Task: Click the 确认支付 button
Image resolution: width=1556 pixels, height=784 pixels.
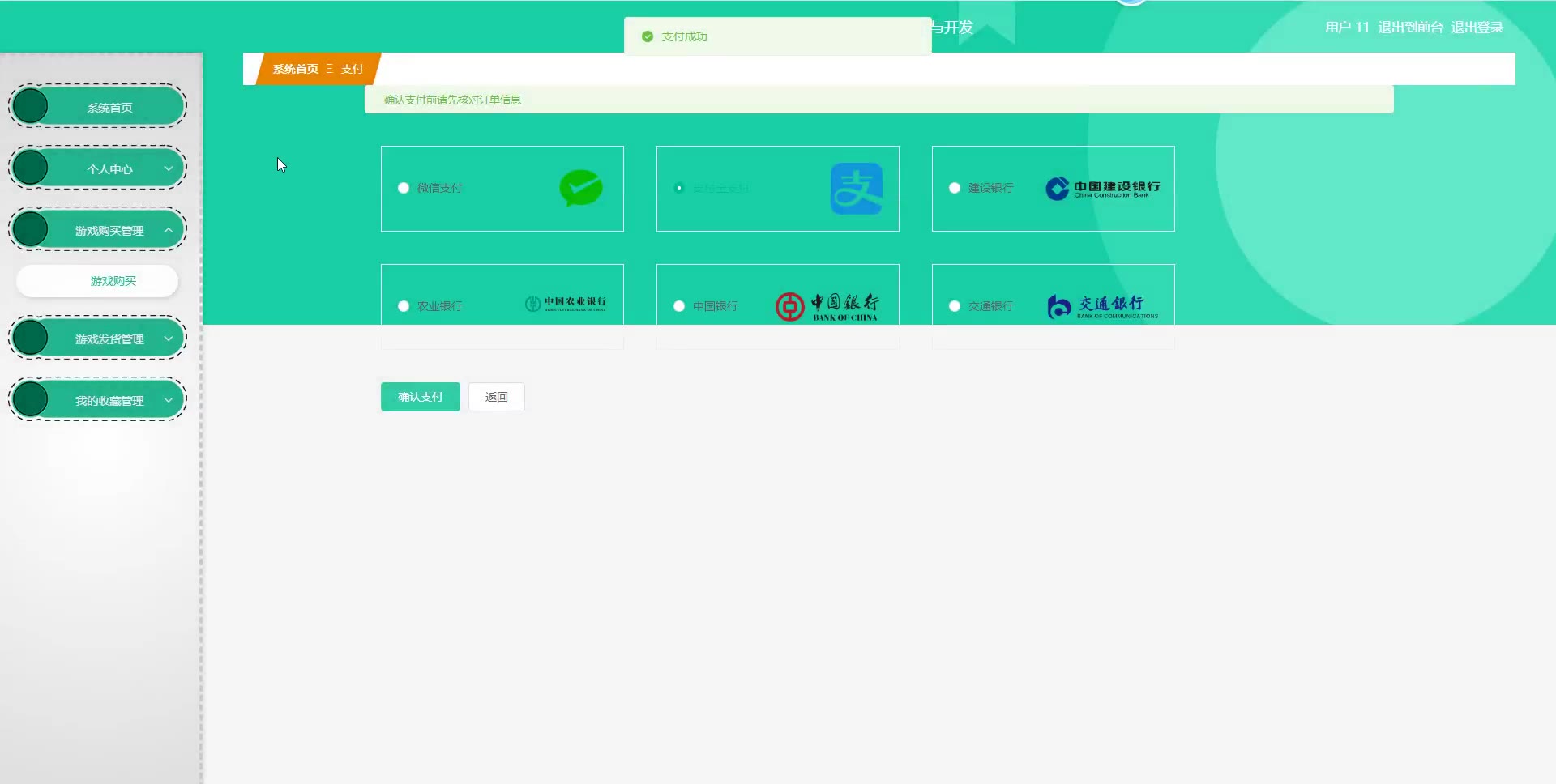Action: pos(421,397)
